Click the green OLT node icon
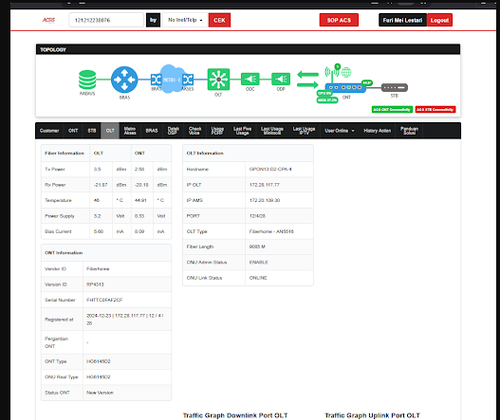 218,79
